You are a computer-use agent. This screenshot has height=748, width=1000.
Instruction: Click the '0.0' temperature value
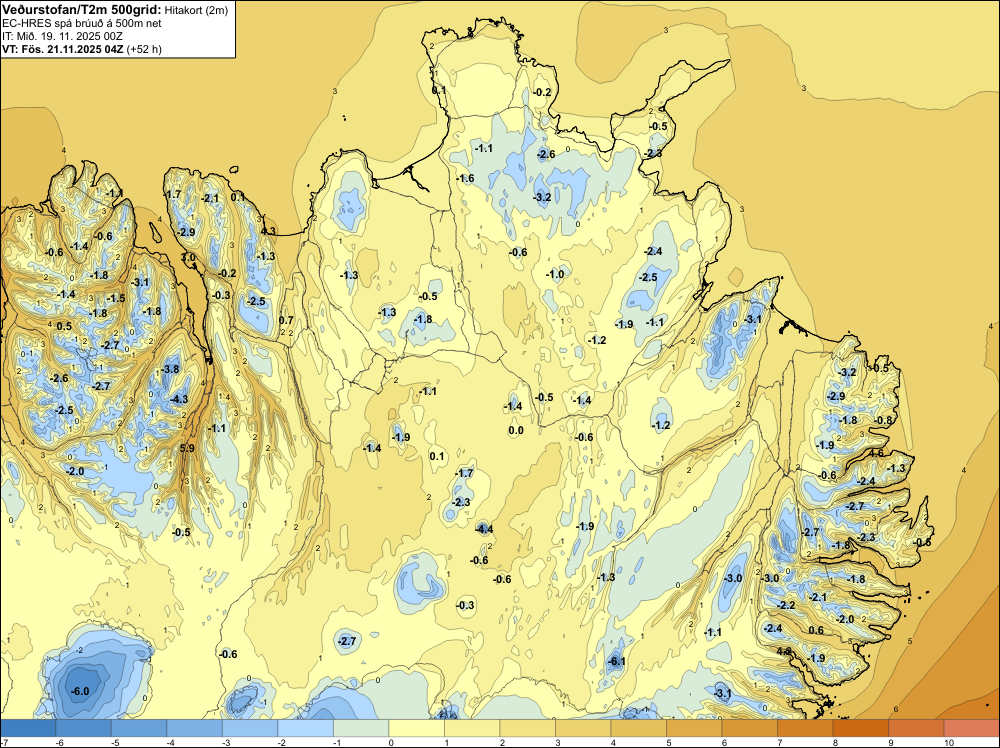pos(516,430)
